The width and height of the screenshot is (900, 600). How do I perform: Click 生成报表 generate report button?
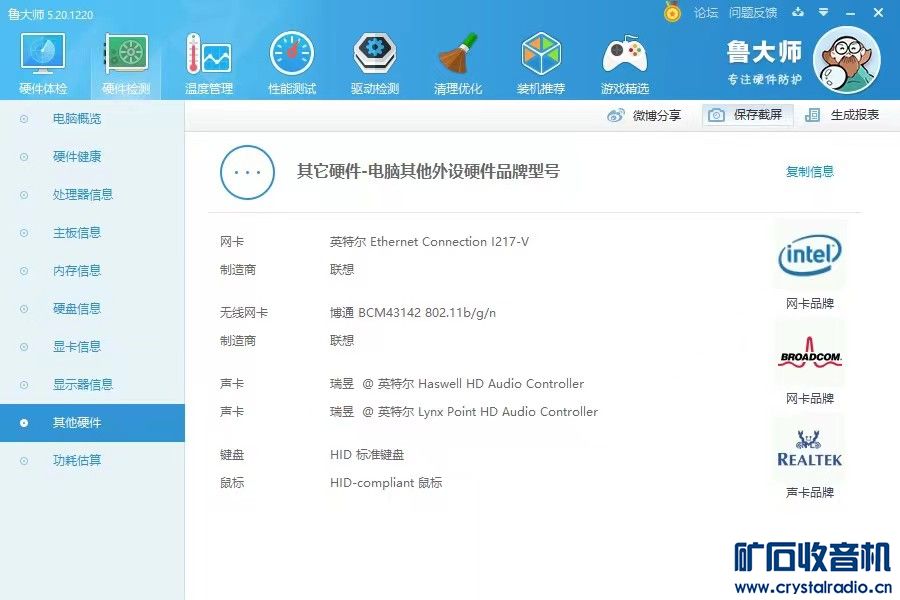pyautogui.click(x=842, y=115)
